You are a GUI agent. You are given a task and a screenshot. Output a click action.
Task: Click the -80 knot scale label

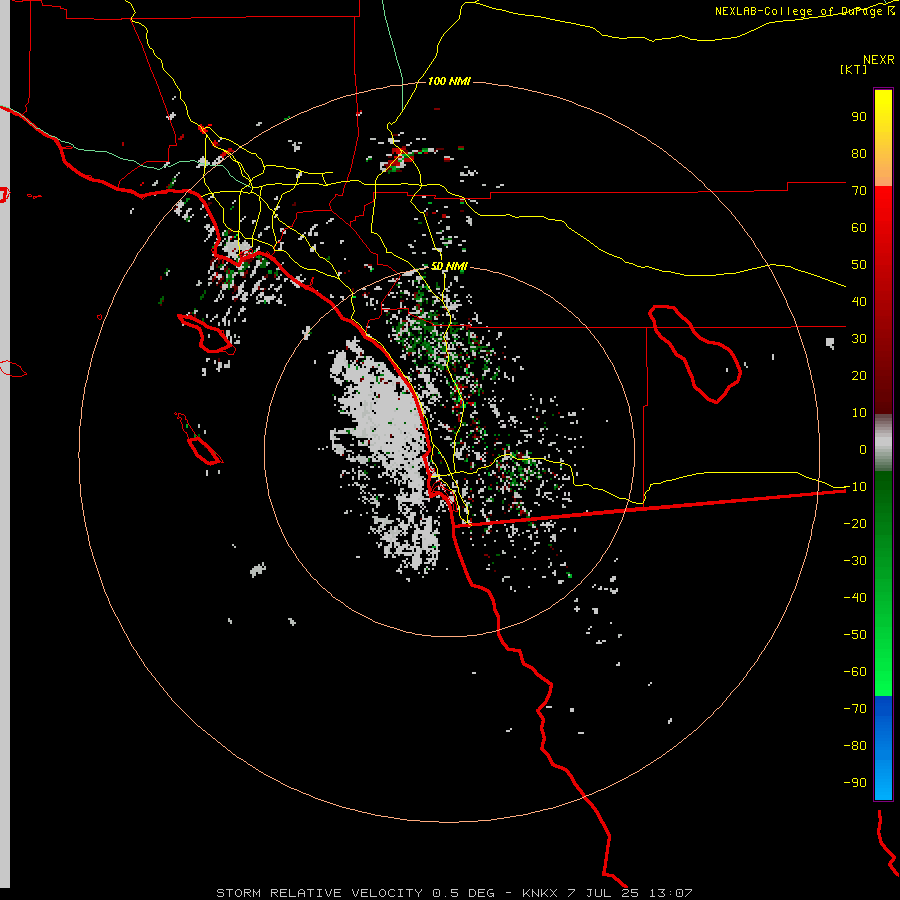click(855, 746)
